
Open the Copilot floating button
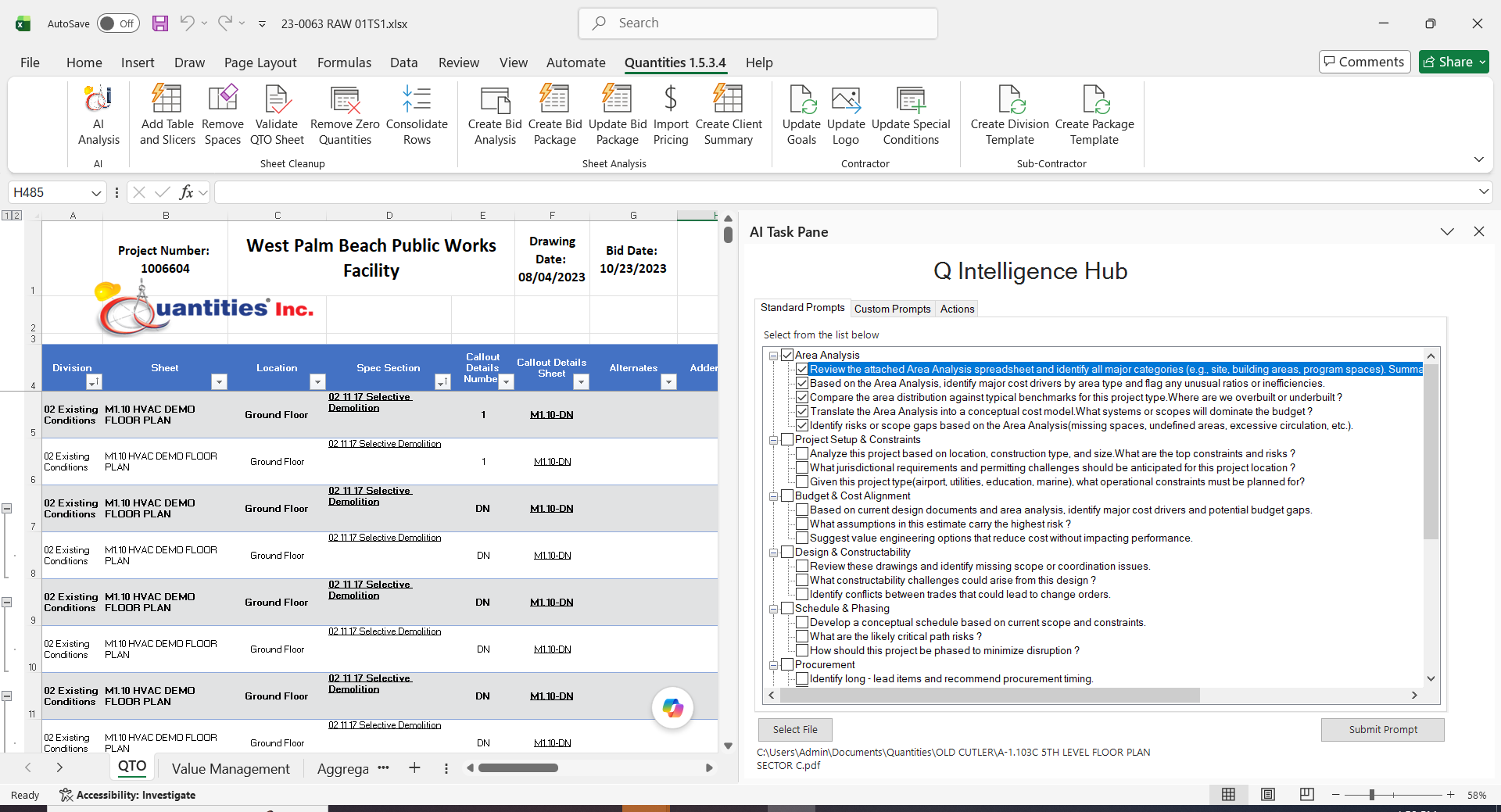(672, 708)
